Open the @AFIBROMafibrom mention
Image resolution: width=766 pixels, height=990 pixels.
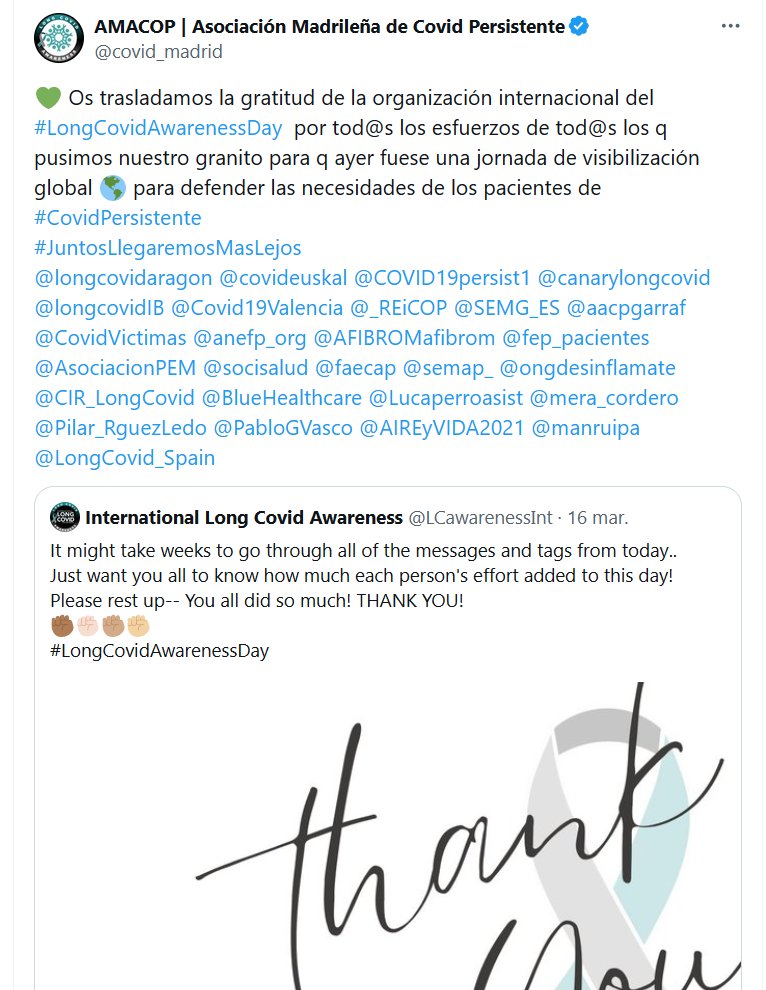404,338
